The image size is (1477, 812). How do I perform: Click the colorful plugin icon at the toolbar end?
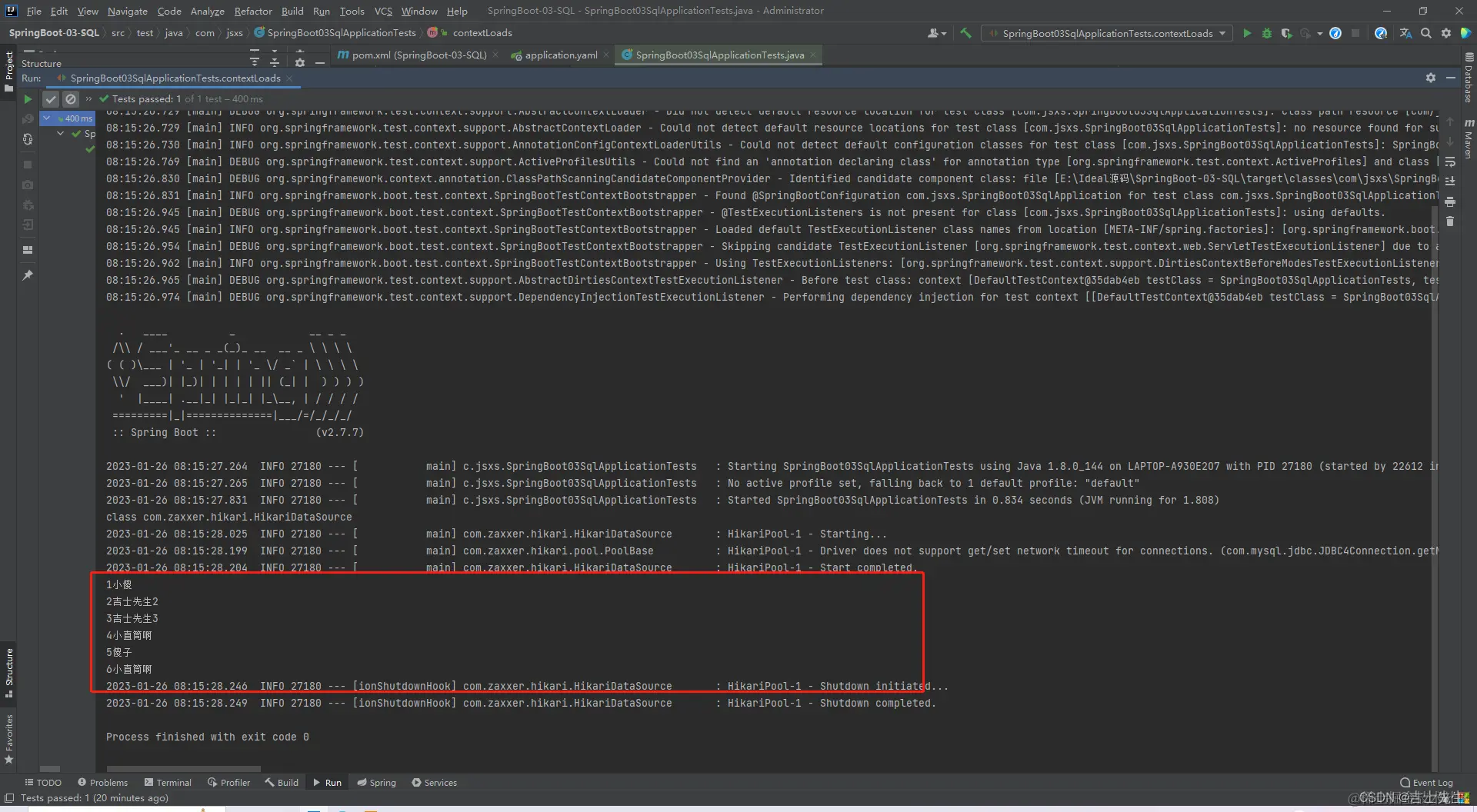tap(1465, 33)
